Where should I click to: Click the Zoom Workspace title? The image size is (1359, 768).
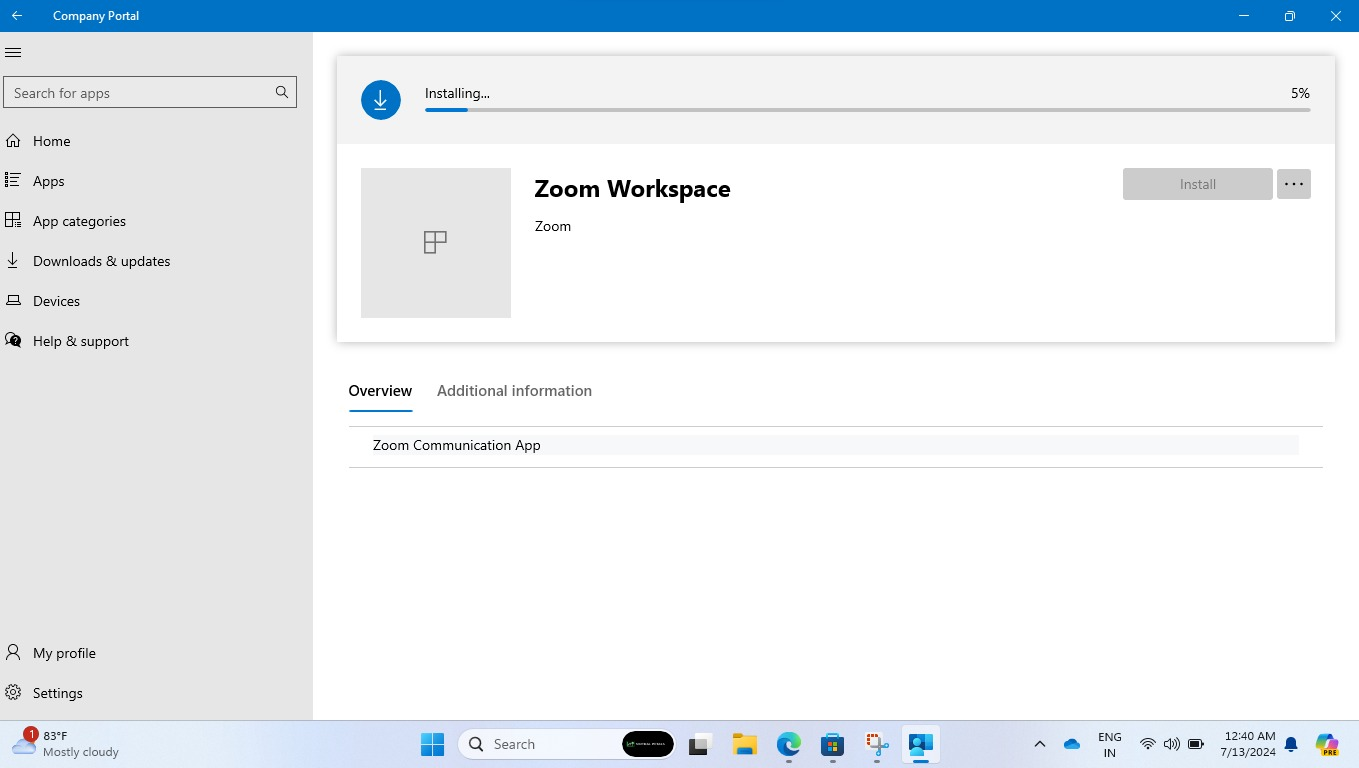(x=632, y=189)
